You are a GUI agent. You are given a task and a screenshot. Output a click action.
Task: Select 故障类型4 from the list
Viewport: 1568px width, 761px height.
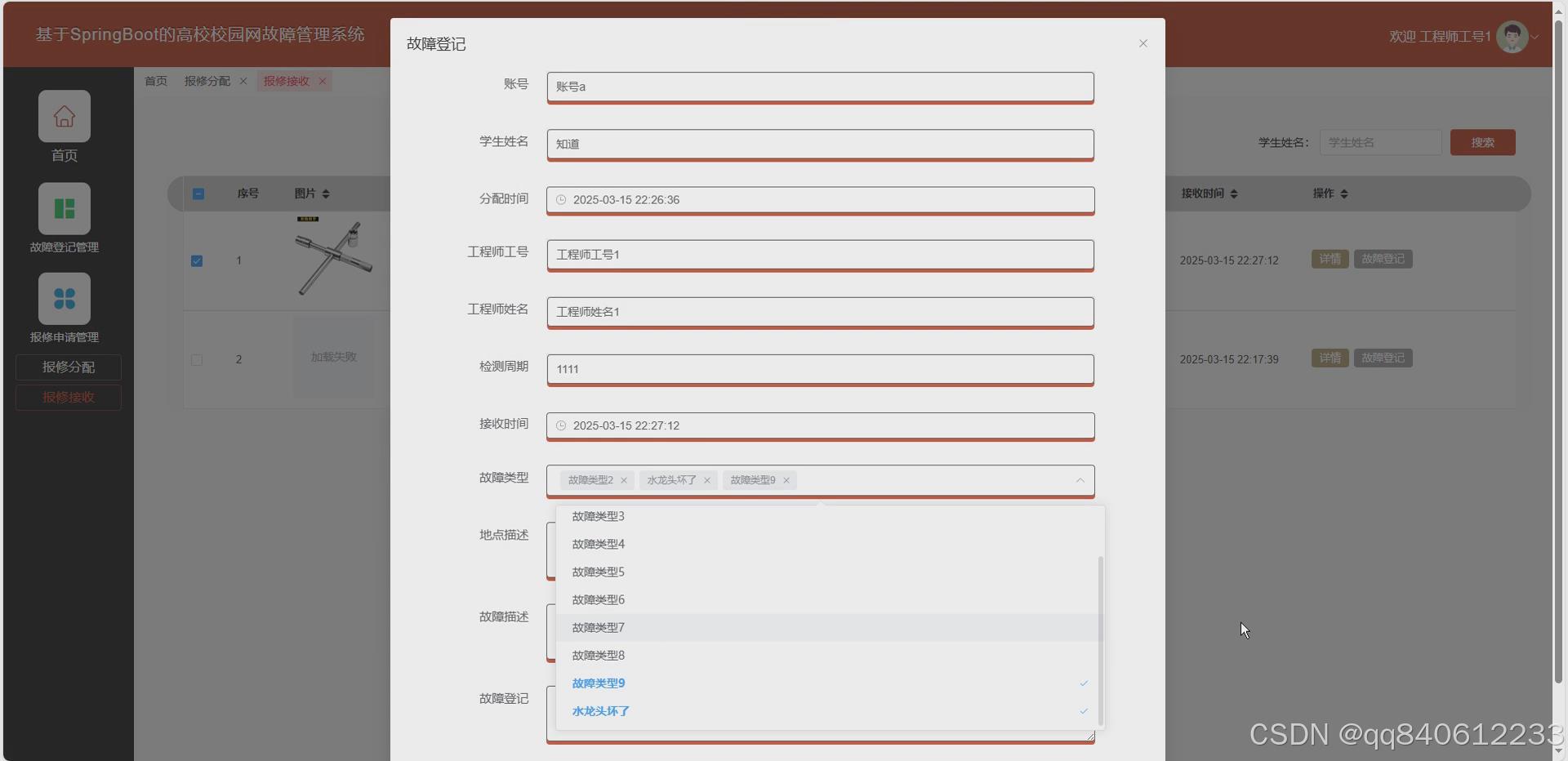click(x=827, y=544)
